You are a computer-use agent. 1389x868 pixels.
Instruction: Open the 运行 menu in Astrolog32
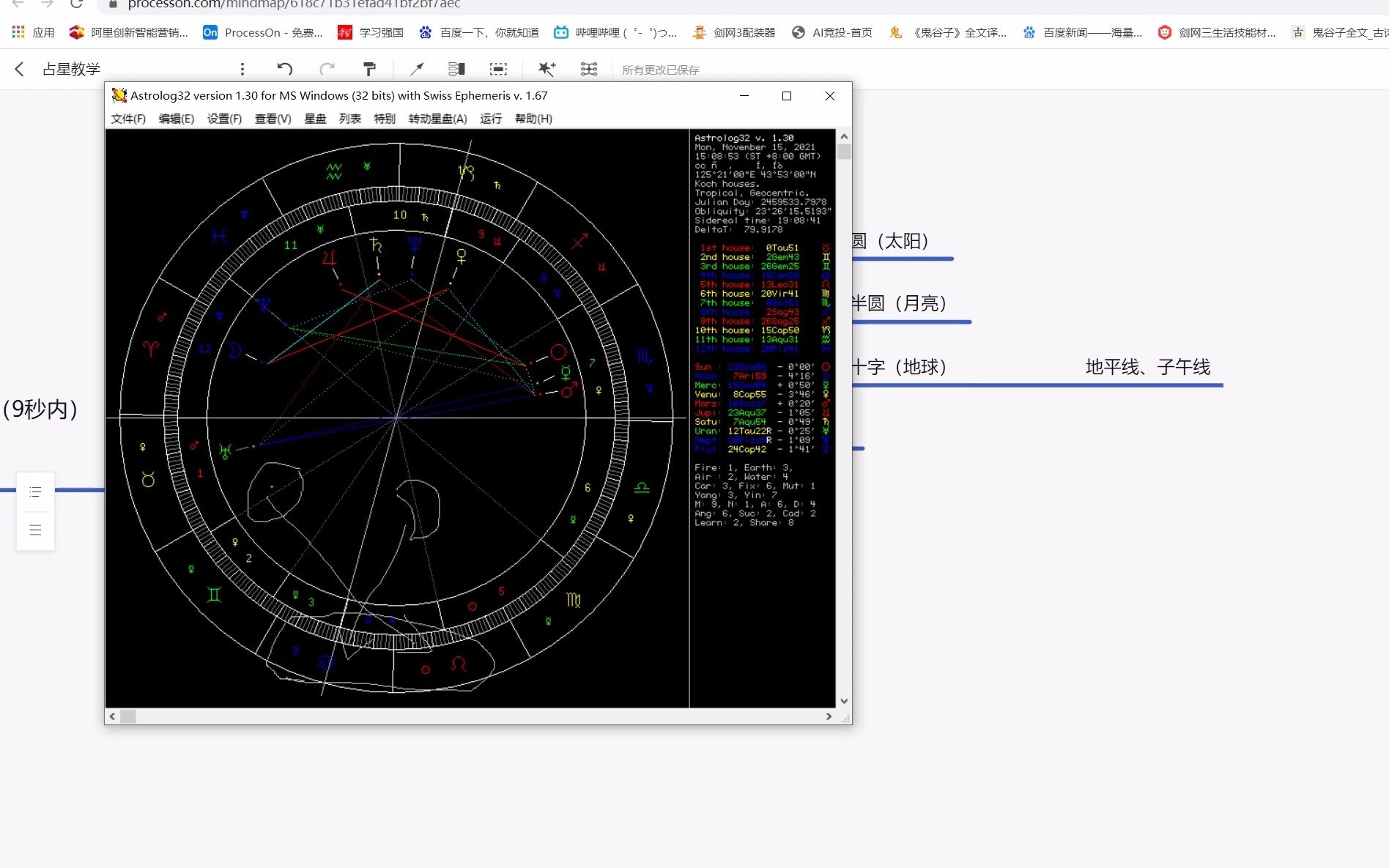(491, 119)
